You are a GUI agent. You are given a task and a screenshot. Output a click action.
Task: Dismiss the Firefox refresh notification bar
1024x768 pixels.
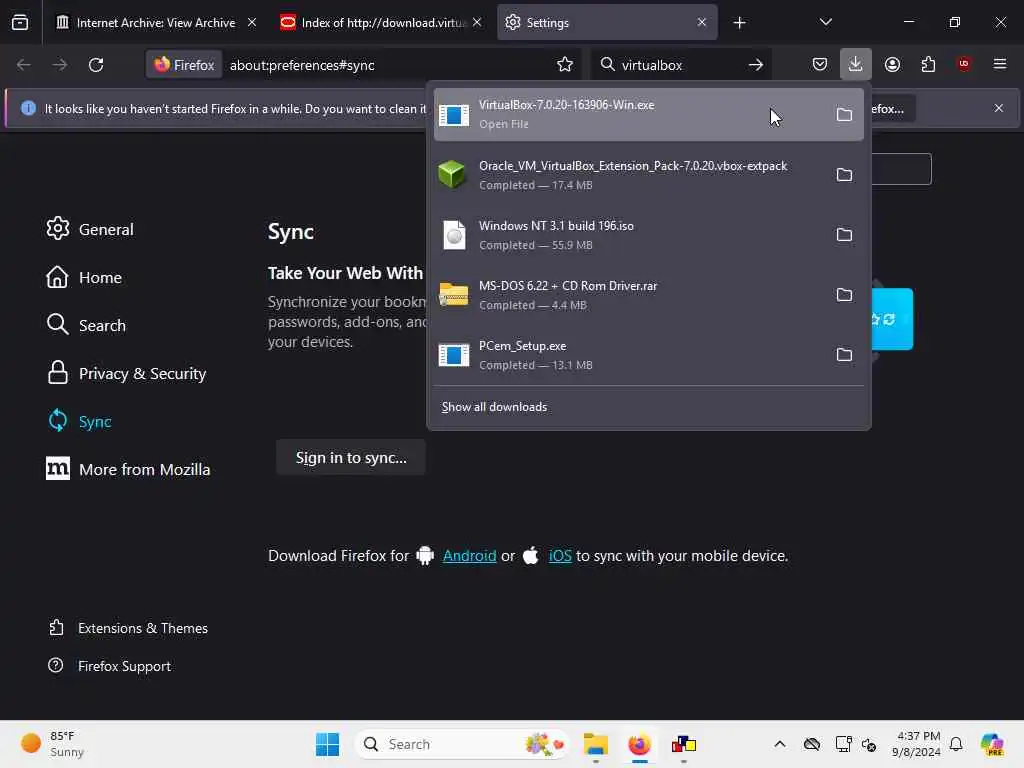pos(999,108)
